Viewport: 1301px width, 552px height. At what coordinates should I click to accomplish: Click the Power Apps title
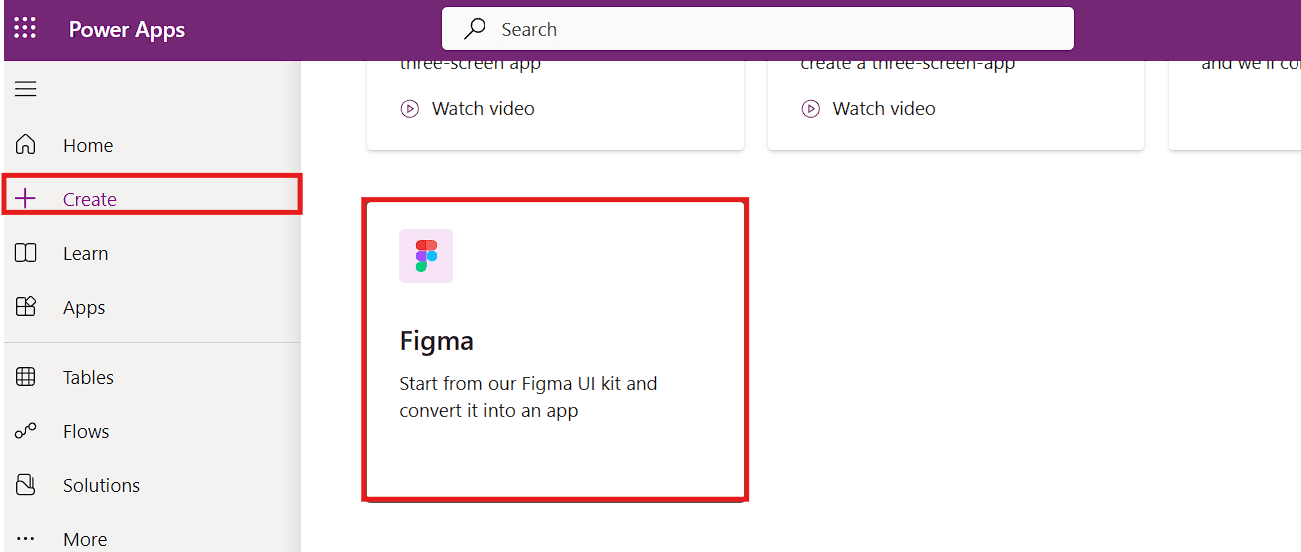click(x=127, y=29)
